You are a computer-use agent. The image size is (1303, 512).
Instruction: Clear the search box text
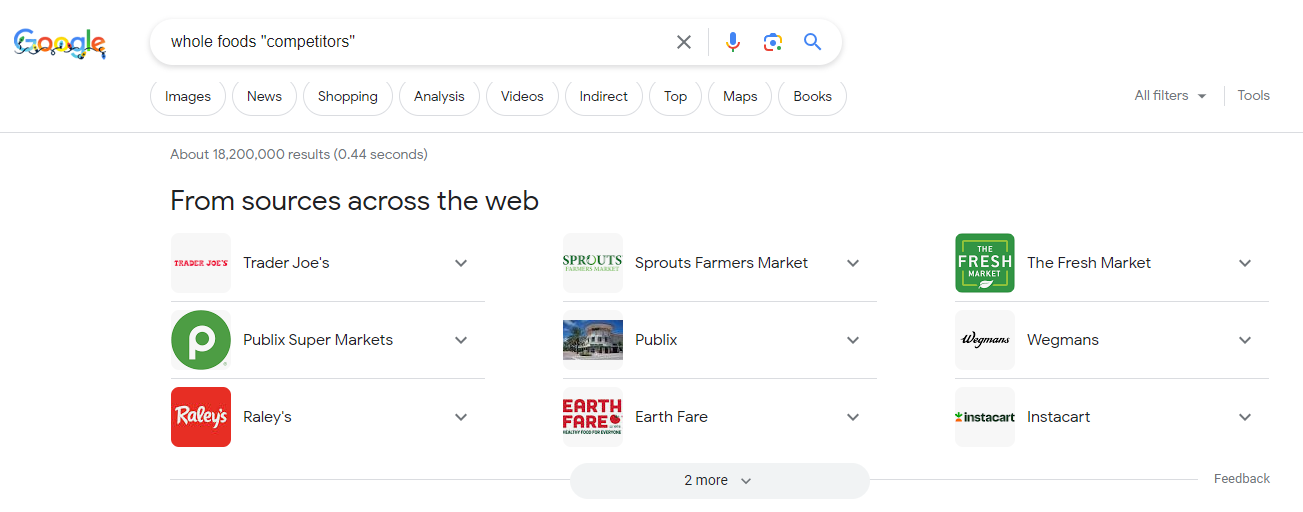point(684,42)
